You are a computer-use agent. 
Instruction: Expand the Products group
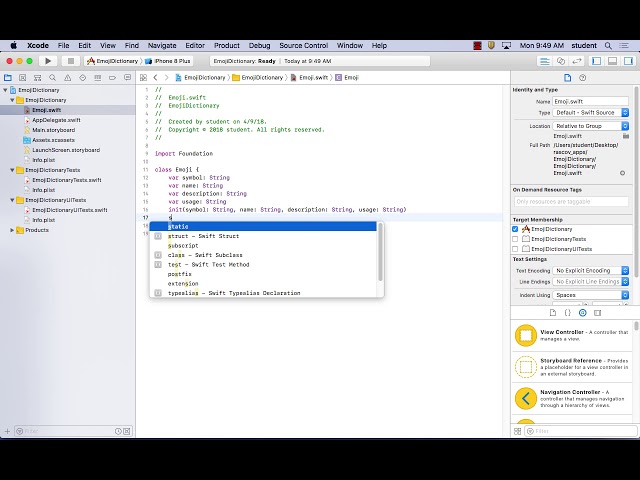[12, 230]
